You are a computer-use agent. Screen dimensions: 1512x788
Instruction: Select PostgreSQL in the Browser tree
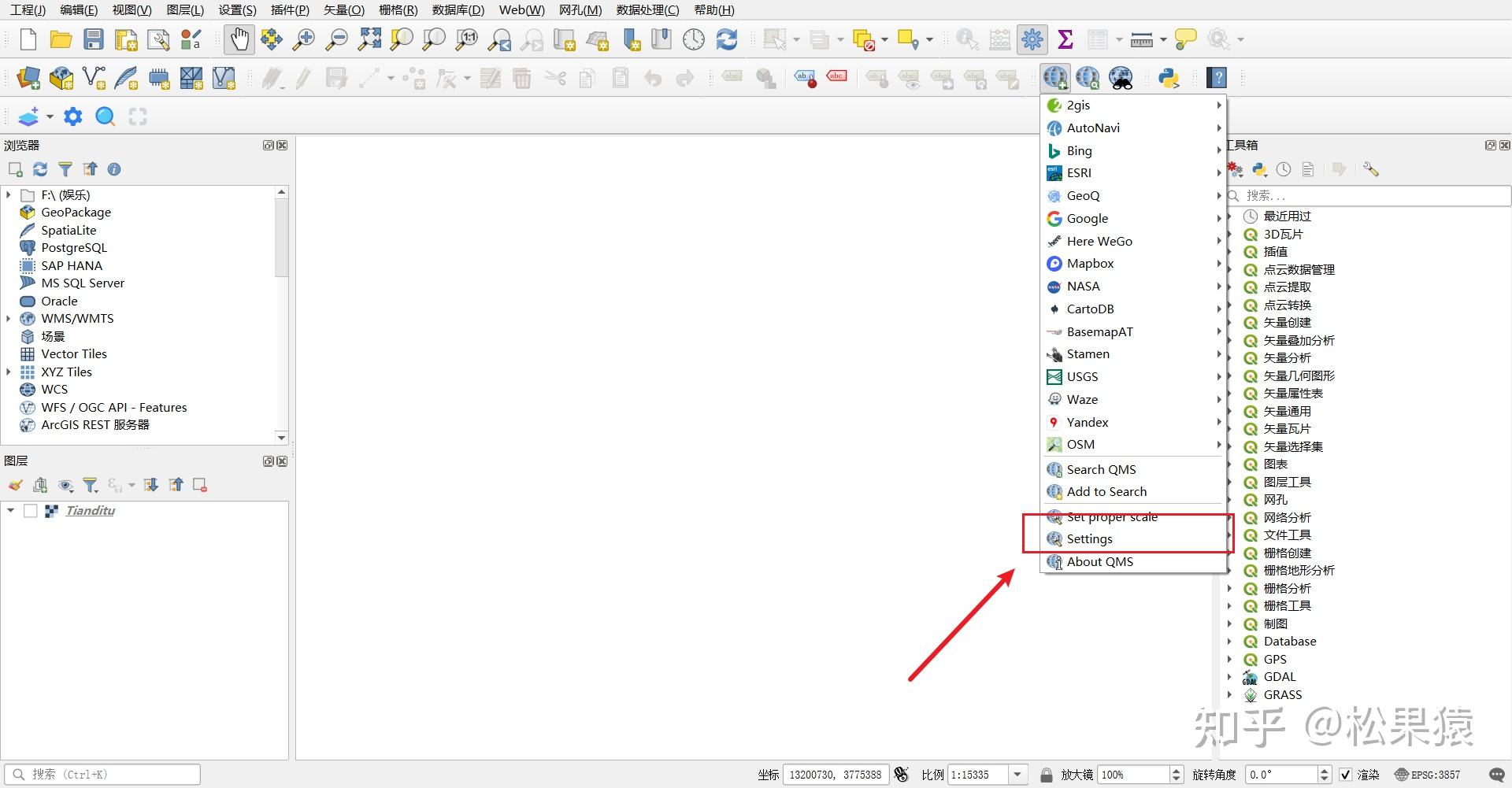tap(74, 248)
